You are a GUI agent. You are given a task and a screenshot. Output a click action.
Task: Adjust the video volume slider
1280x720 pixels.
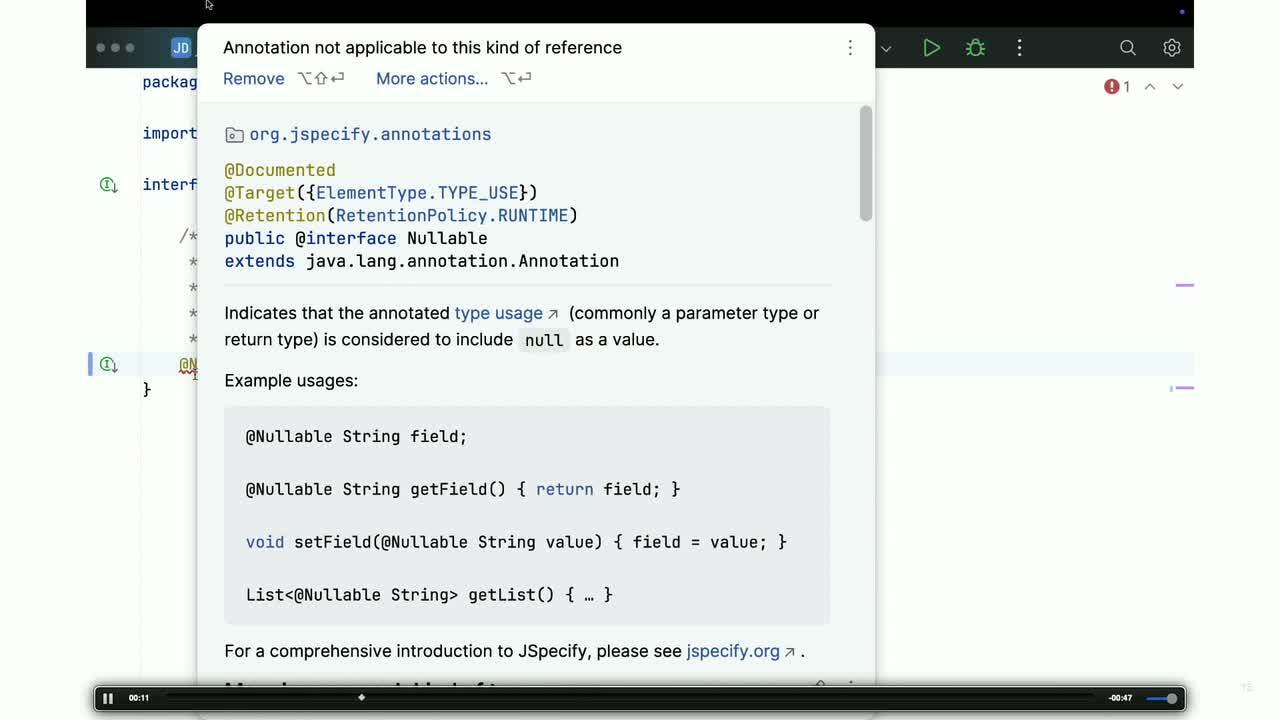pyautogui.click(x=1161, y=698)
